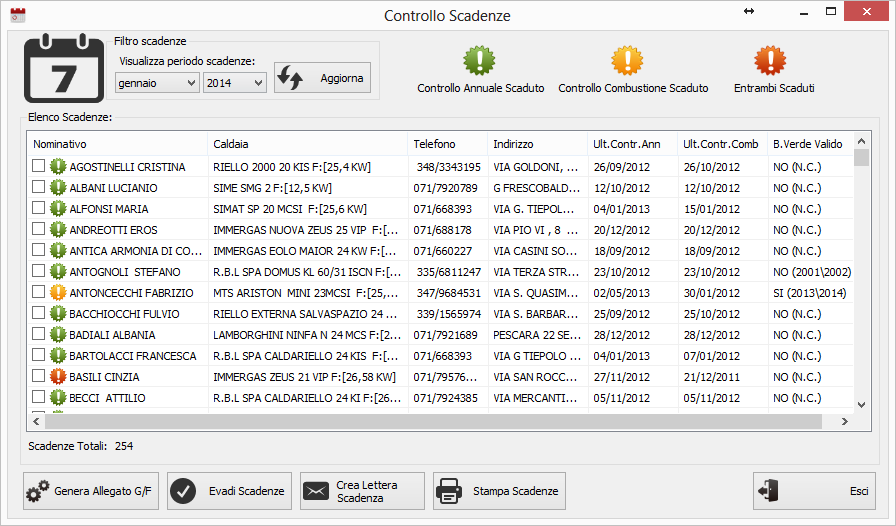Screen dimensions: 896x526
Task: Click the large calendar icon
Action: coord(64,69)
